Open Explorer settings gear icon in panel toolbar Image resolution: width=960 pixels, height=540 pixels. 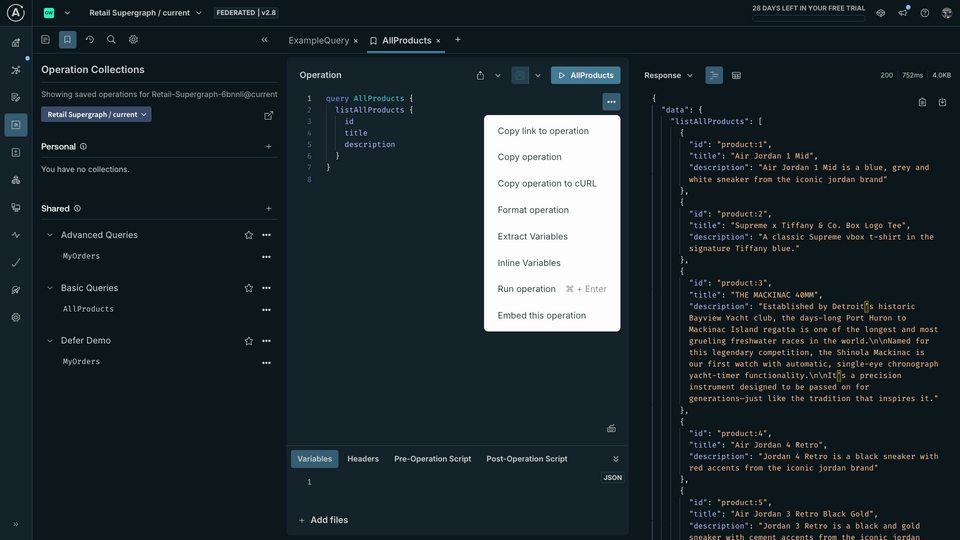click(x=133, y=39)
